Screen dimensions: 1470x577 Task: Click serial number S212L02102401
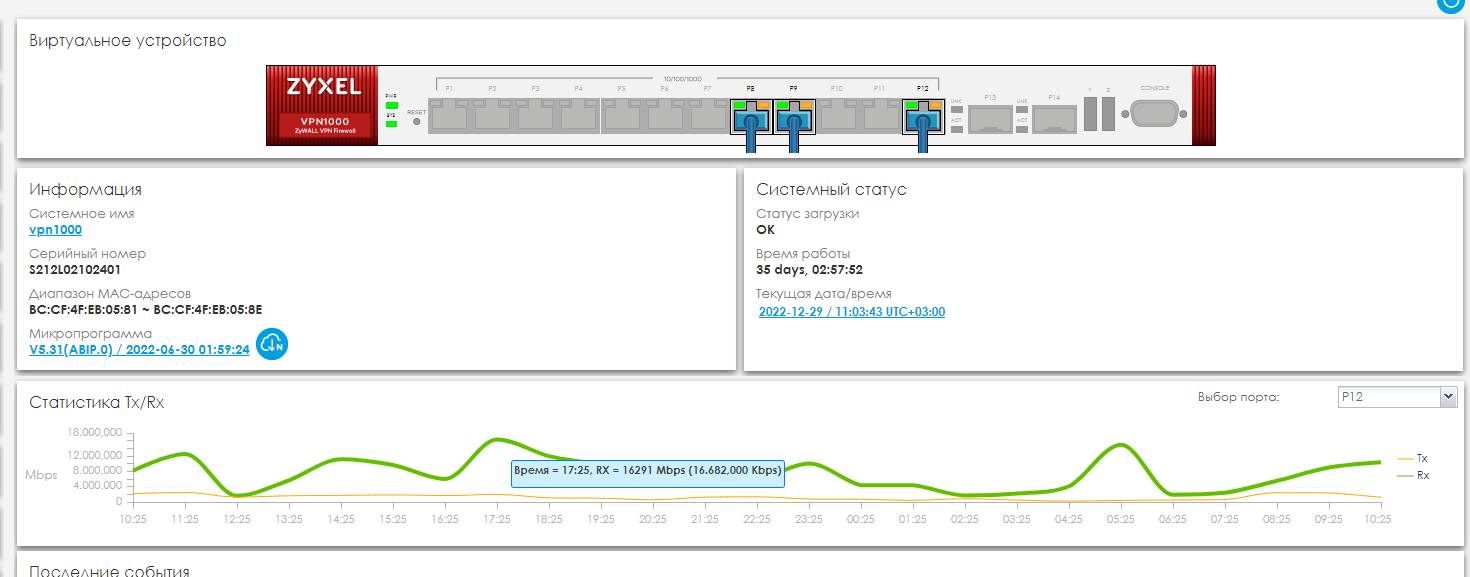click(76, 270)
